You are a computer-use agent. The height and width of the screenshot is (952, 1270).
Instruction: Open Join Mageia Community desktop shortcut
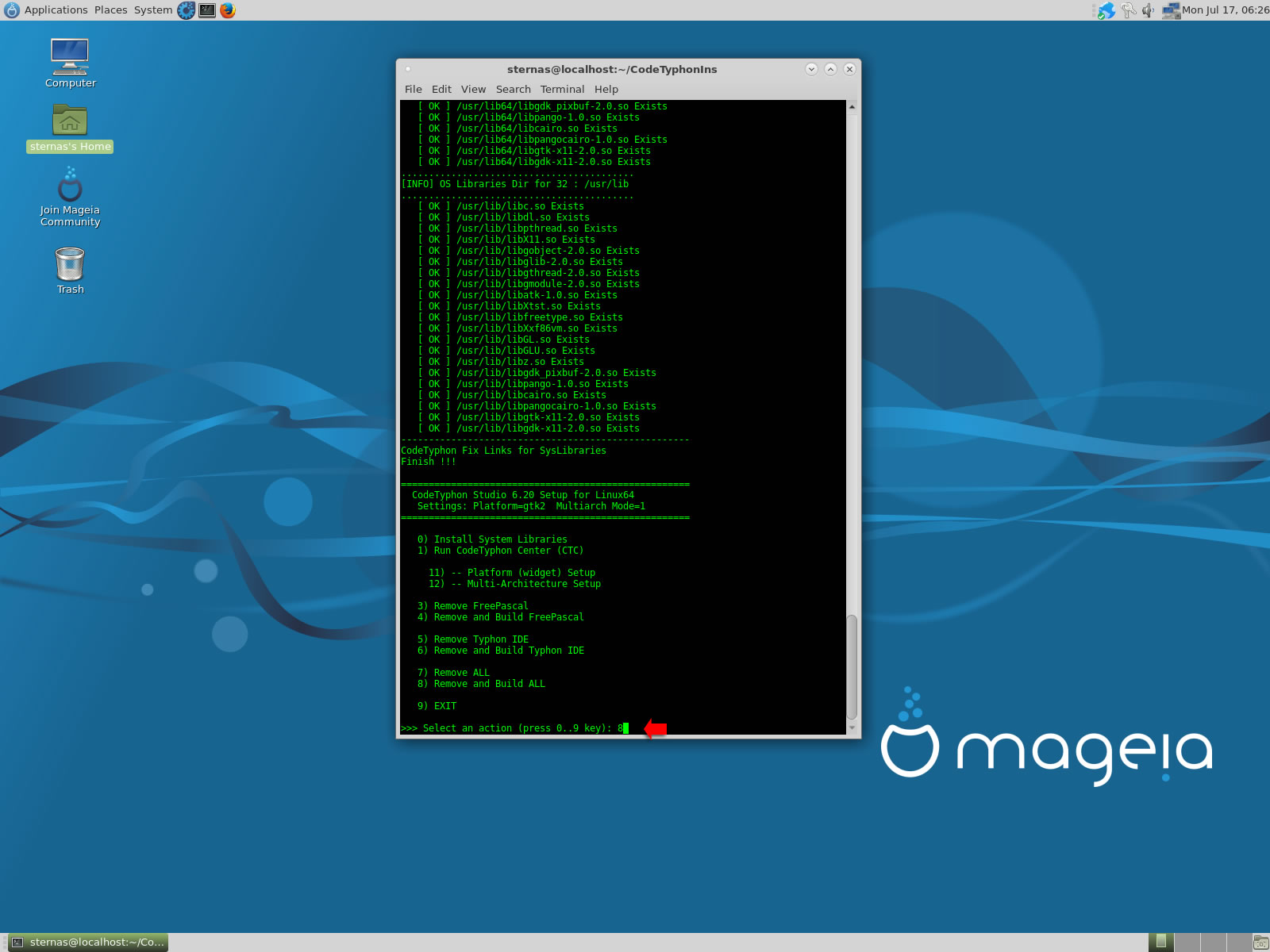[x=70, y=197]
